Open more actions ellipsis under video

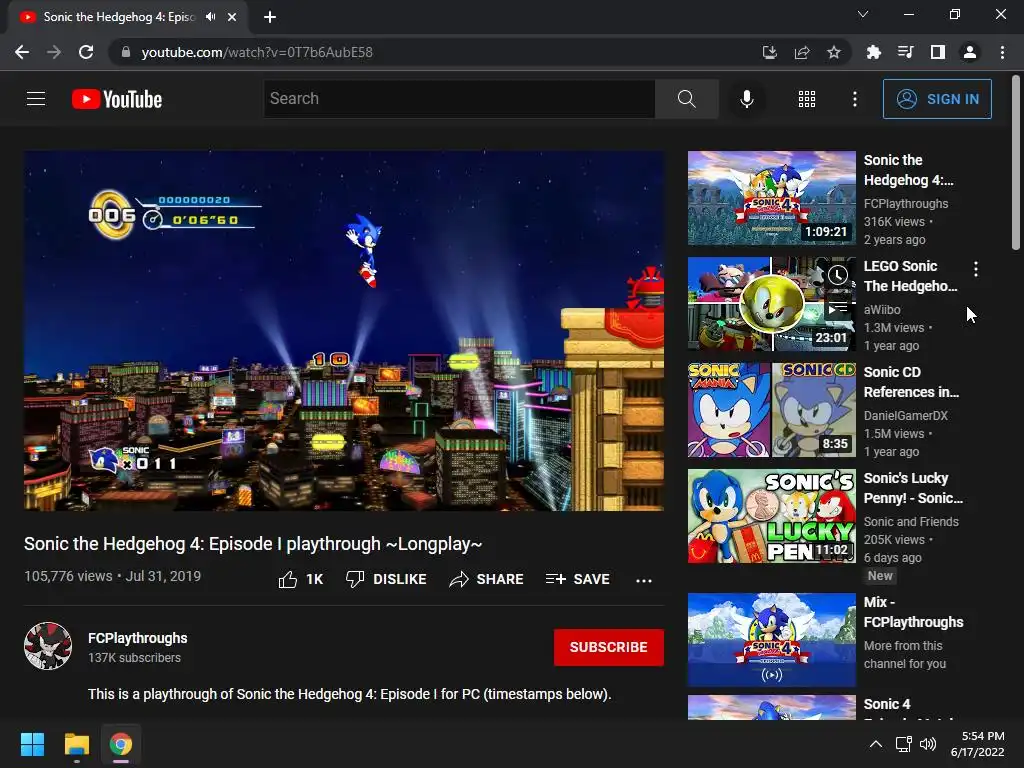pos(644,580)
